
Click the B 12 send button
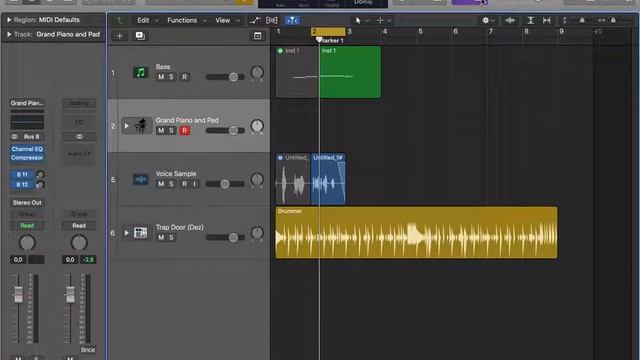[22, 184]
